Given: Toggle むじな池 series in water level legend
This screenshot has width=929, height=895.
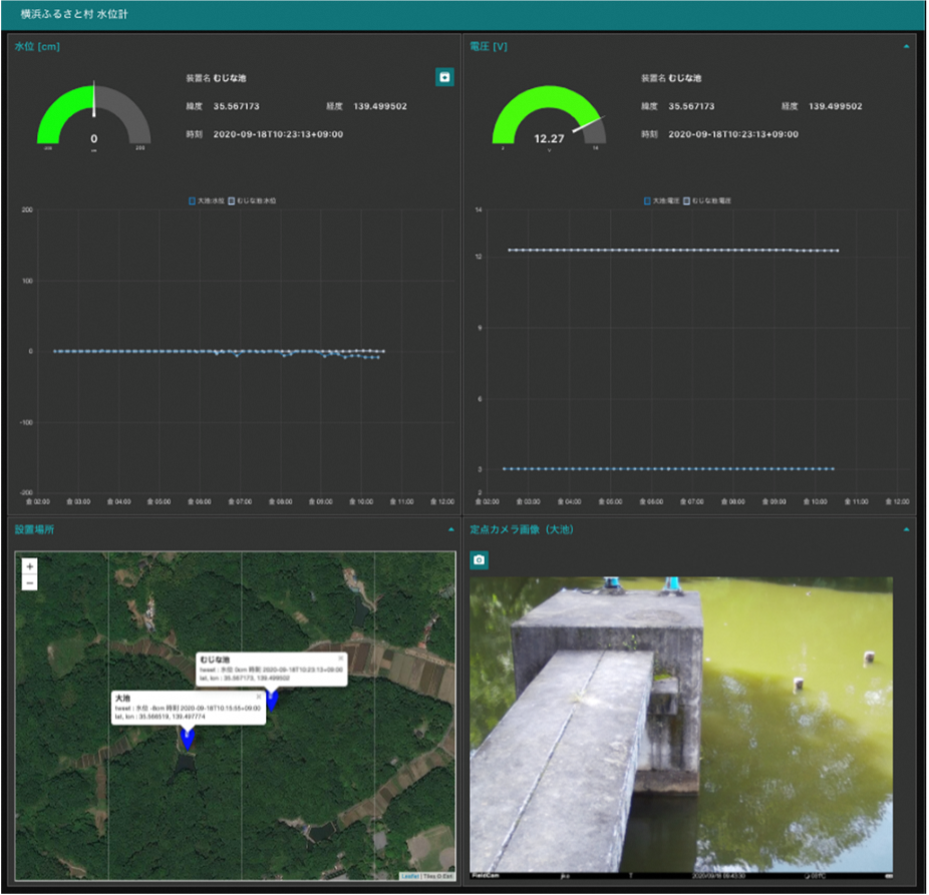Looking at the screenshot, I should pos(252,201).
